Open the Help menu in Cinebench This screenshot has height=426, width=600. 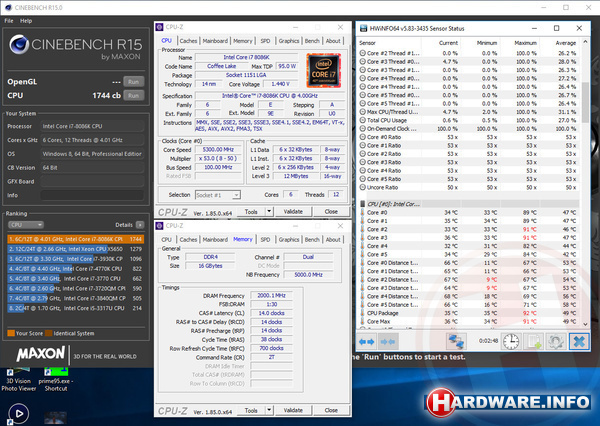point(26,21)
